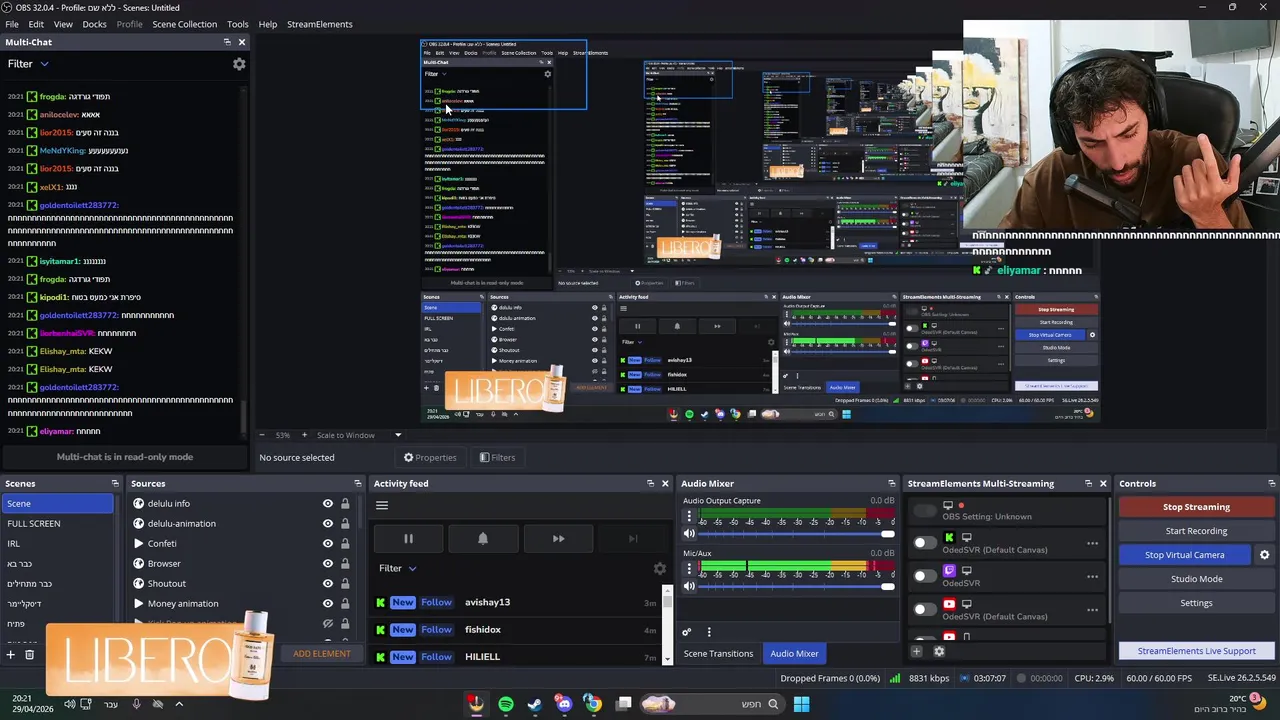Open the StreamElements menu

[319, 24]
